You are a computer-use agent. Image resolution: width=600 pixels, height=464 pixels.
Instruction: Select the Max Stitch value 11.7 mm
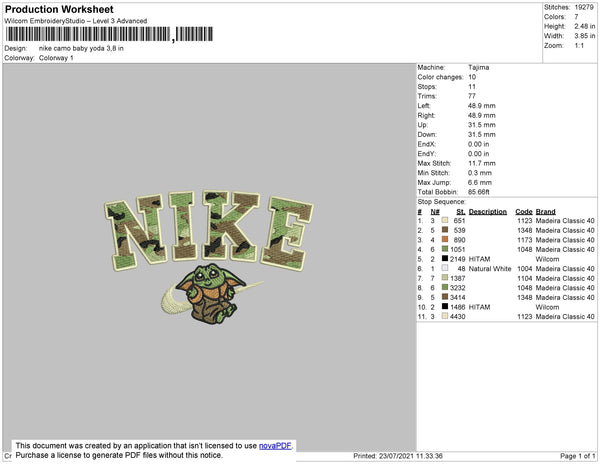pyautogui.click(x=482, y=163)
